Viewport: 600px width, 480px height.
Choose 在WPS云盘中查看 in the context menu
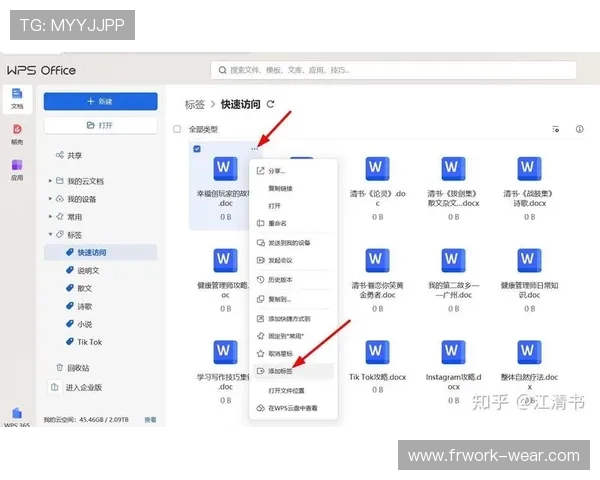point(293,408)
